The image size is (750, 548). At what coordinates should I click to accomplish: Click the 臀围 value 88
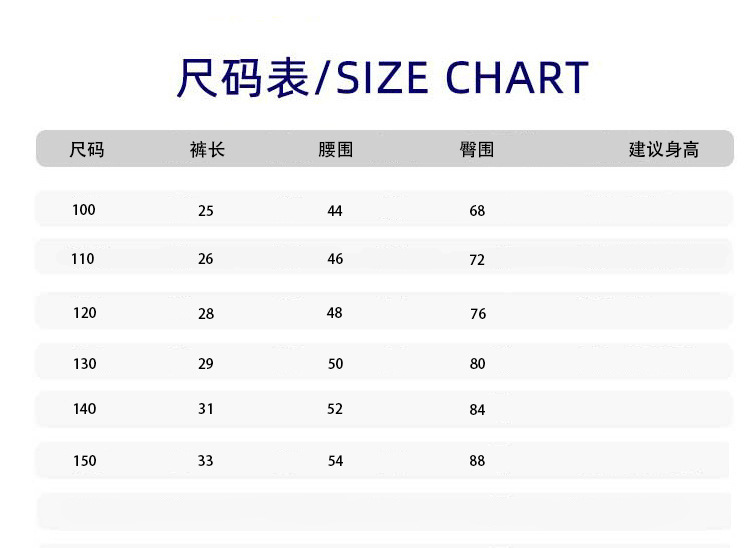coord(477,461)
